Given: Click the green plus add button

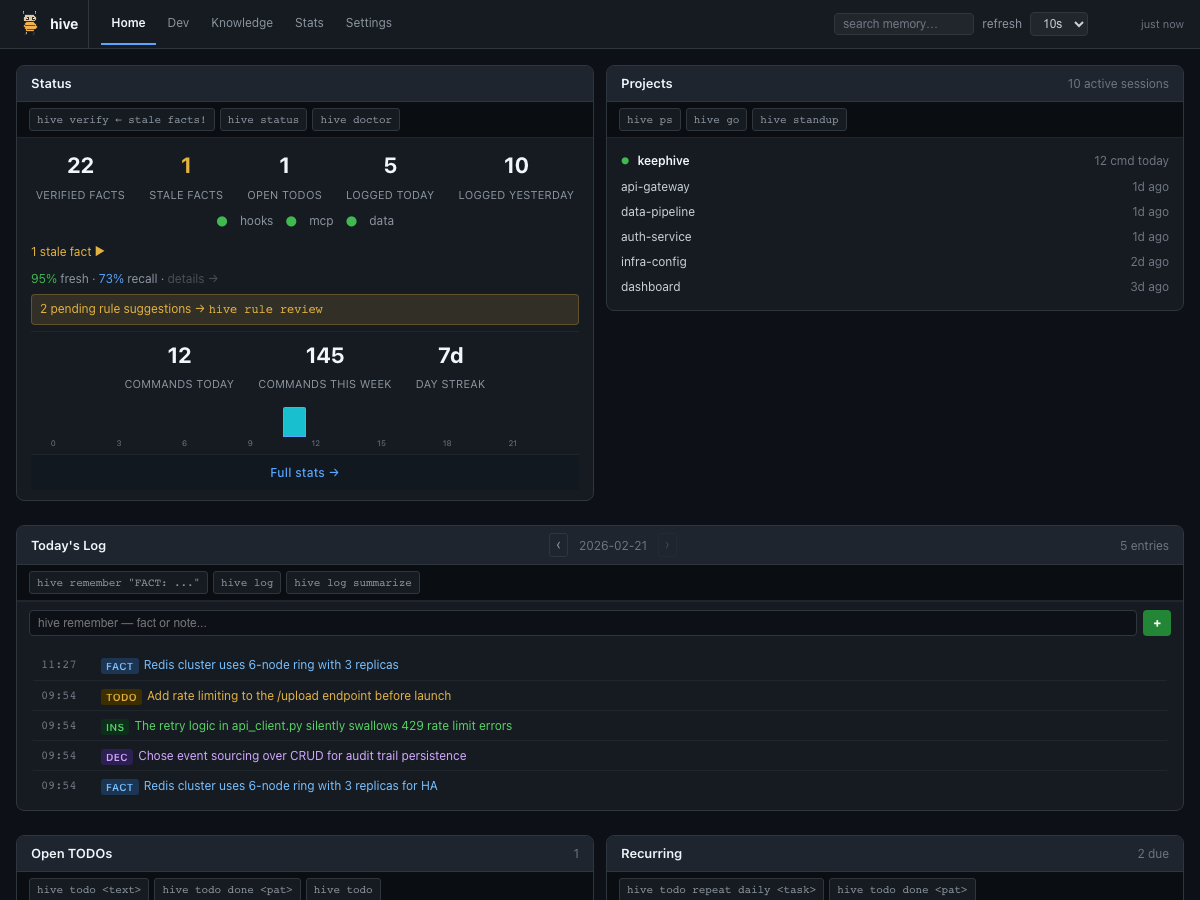Looking at the screenshot, I should point(1157,623).
